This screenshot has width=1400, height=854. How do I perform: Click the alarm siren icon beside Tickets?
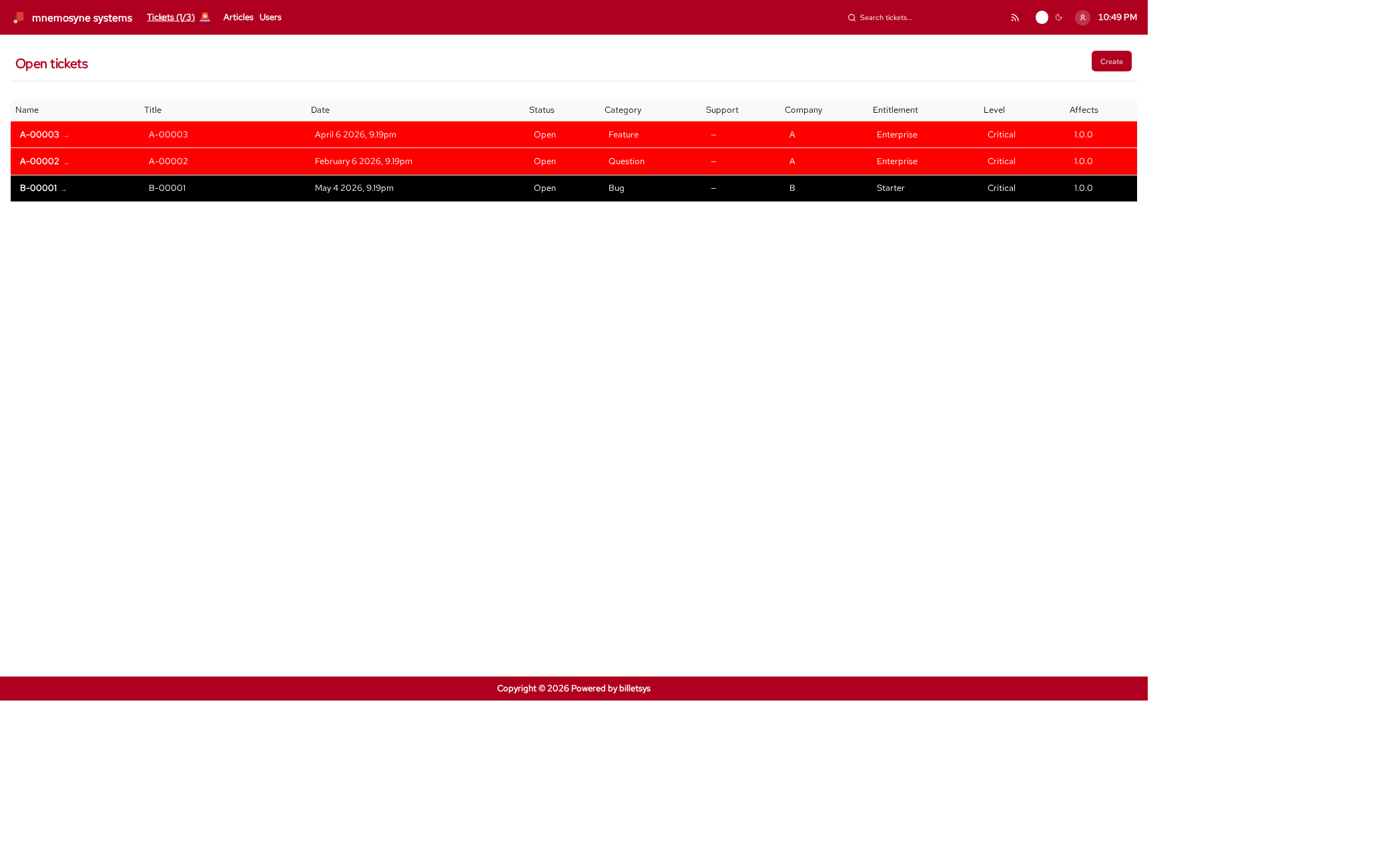[205, 17]
